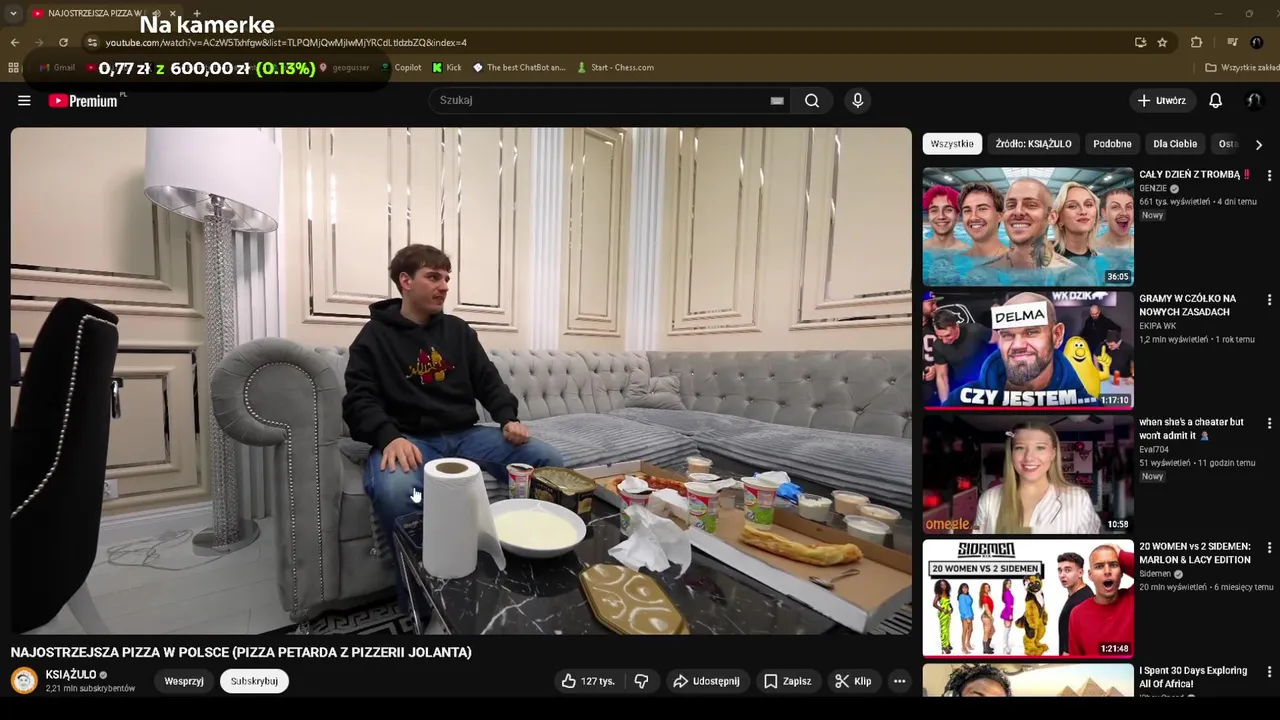Open Kick bookmark
Viewport: 1280px width, 720px height.
tap(447, 67)
